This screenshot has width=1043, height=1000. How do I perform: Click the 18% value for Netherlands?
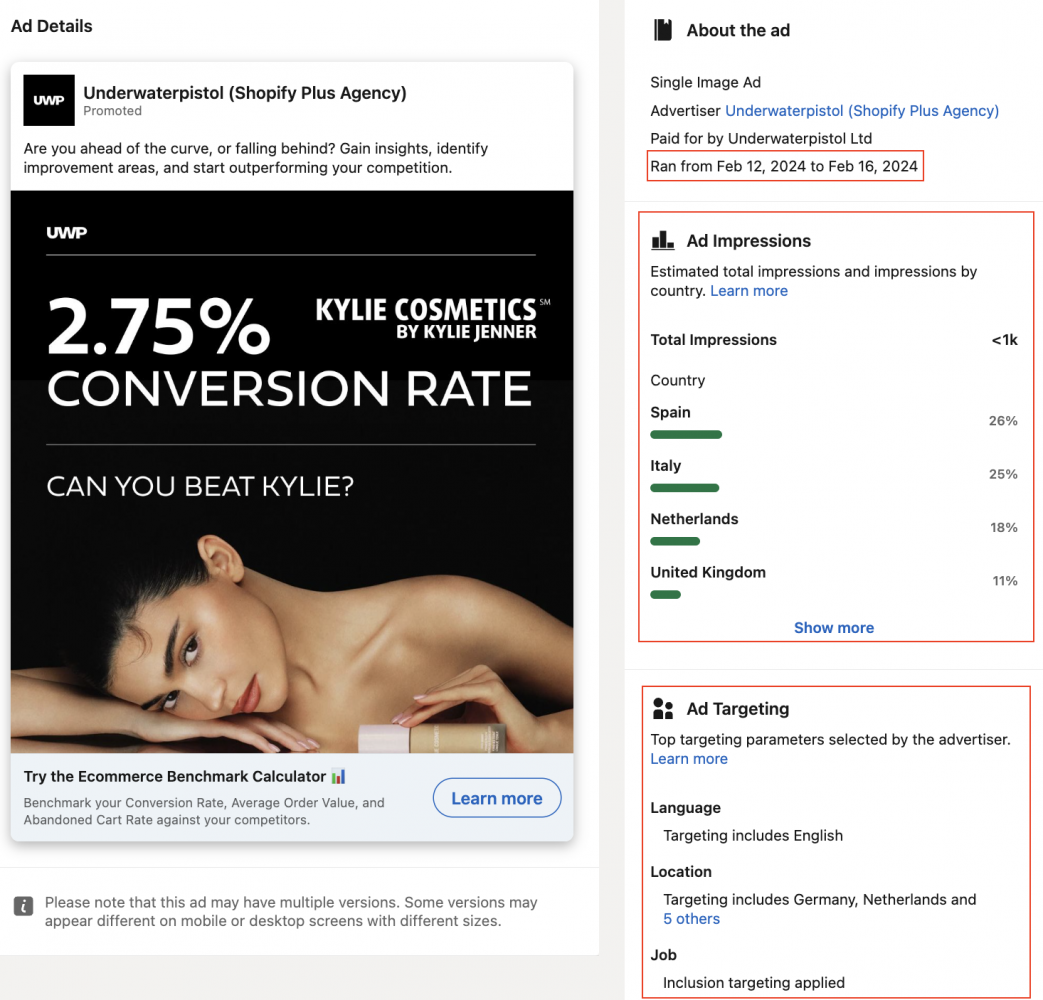[1004, 527]
